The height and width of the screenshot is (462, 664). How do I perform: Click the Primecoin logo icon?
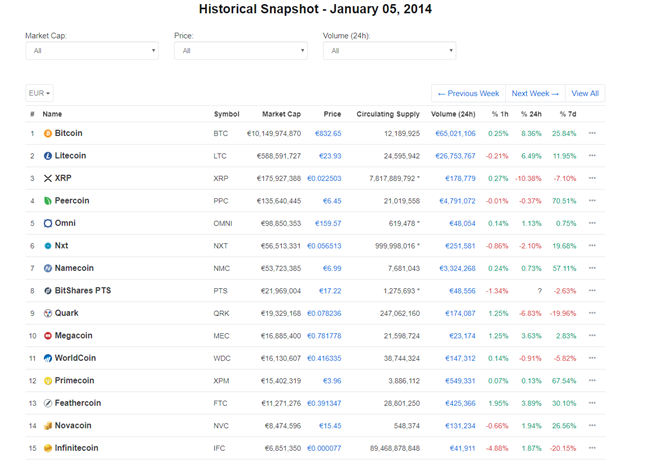48,381
